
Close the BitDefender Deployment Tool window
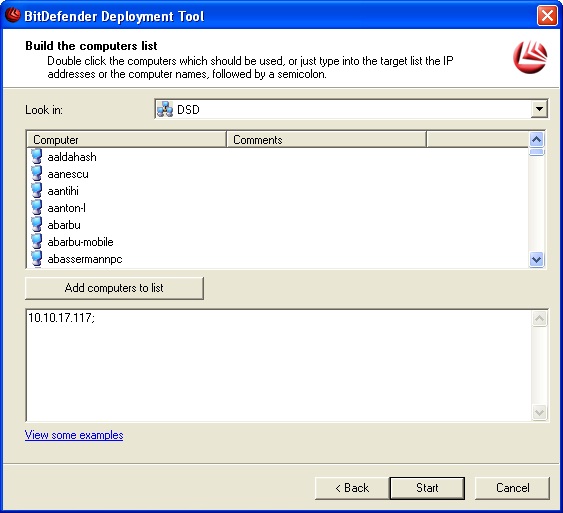(x=547, y=16)
